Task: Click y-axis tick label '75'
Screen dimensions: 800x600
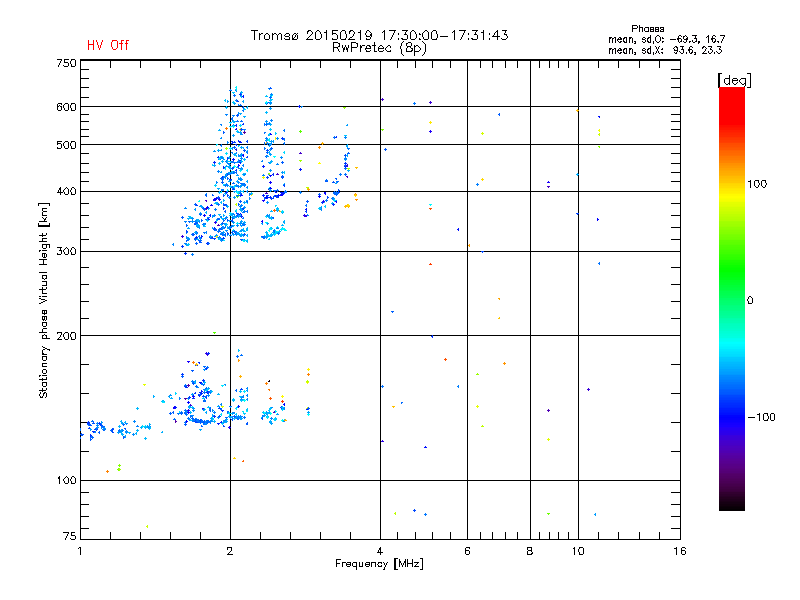Action: pyautogui.click(x=70, y=536)
